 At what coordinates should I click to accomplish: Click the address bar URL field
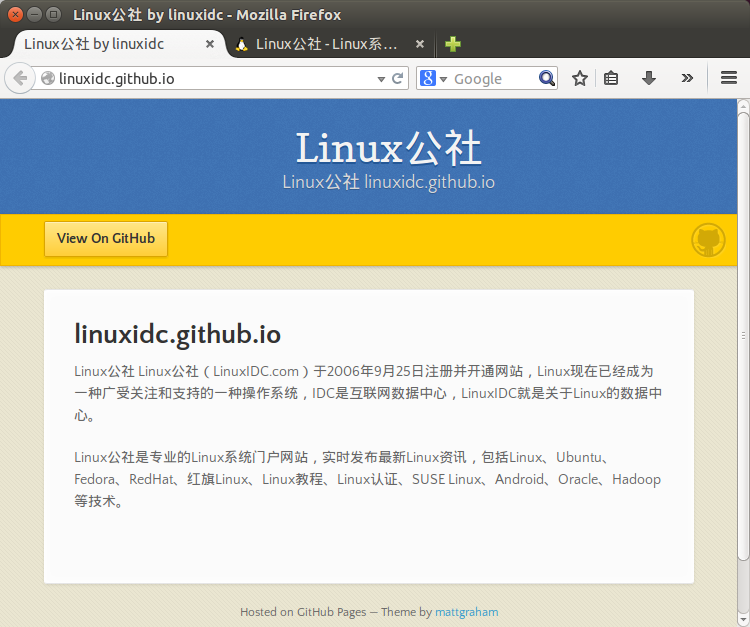click(216, 78)
